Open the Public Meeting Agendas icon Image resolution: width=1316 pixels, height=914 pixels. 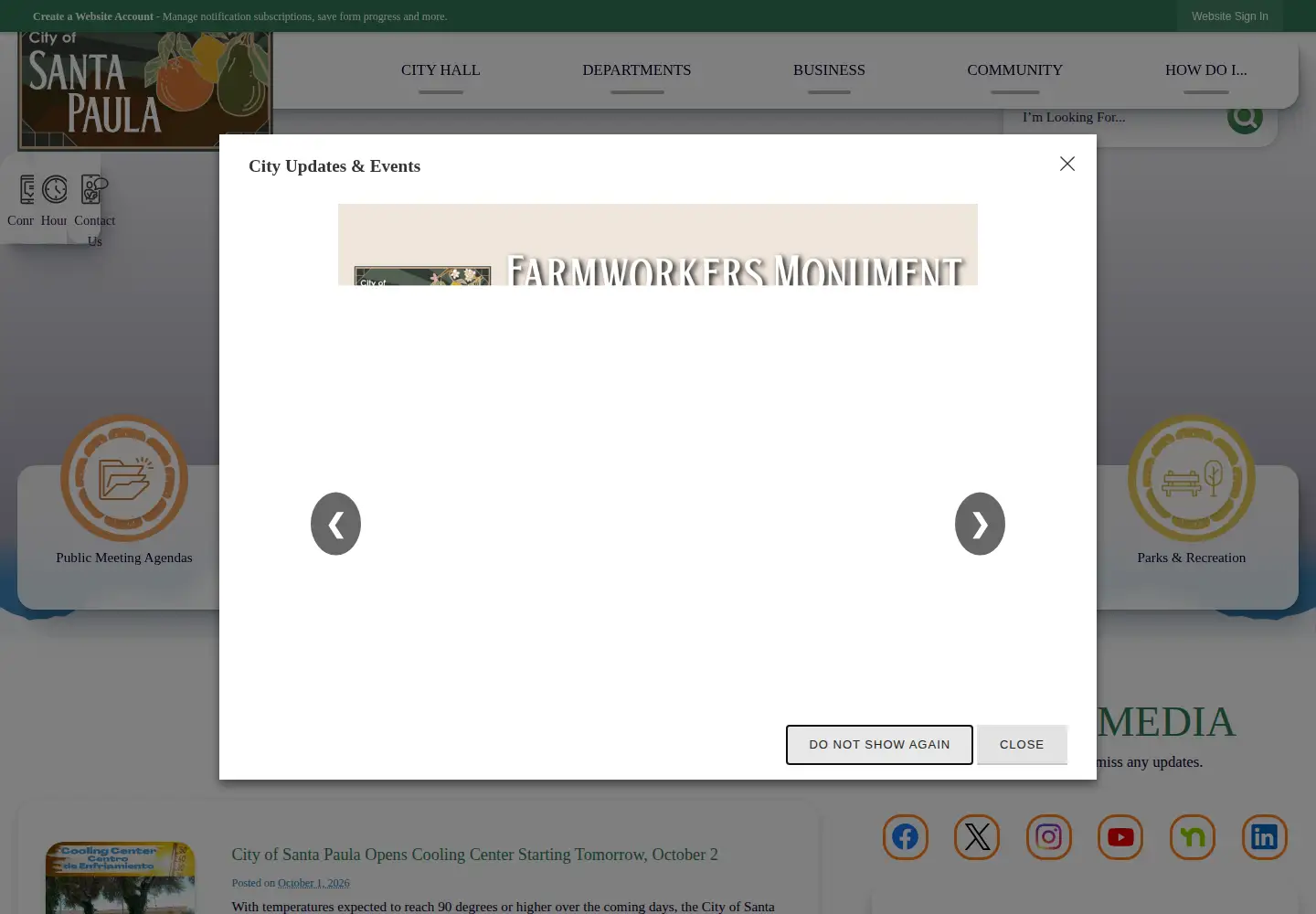124,478
